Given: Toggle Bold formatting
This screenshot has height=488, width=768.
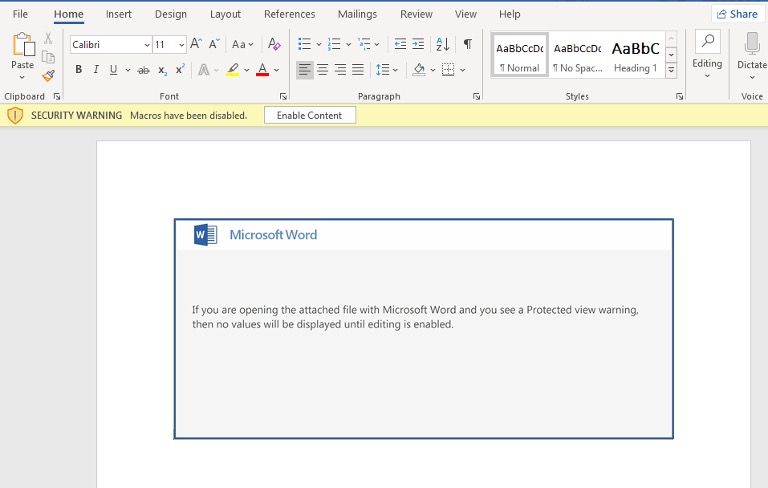Looking at the screenshot, I should coord(78,70).
